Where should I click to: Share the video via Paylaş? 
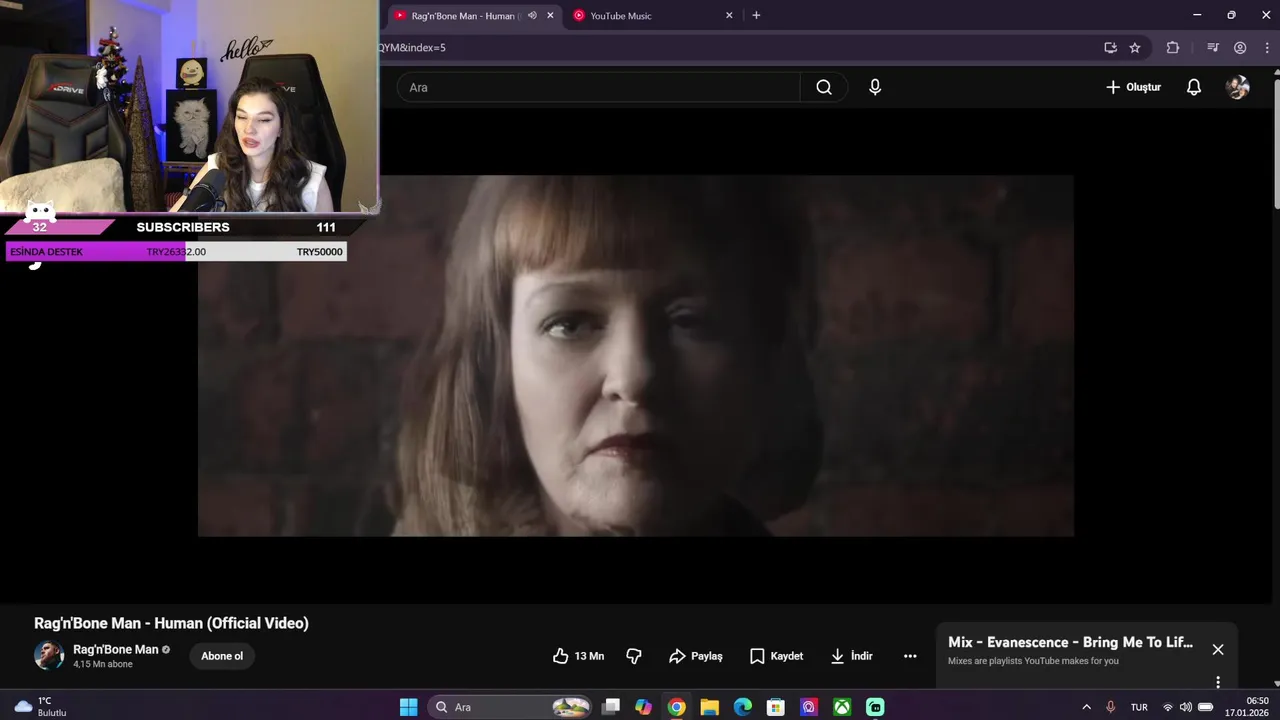(x=696, y=656)
